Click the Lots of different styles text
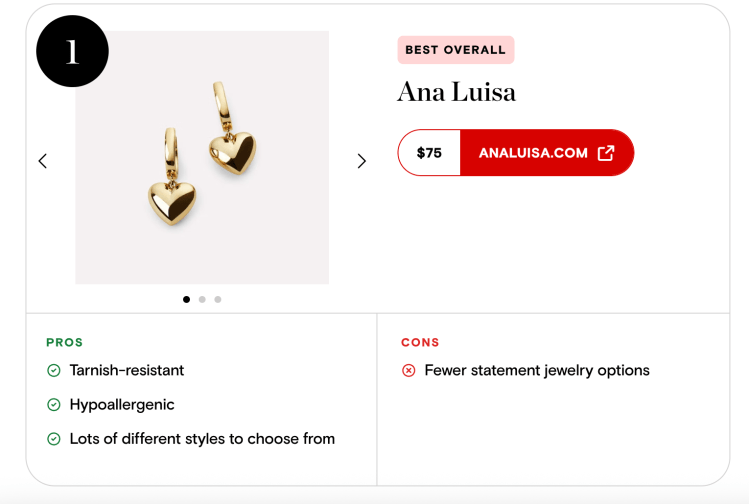 (x=202, y=439)
